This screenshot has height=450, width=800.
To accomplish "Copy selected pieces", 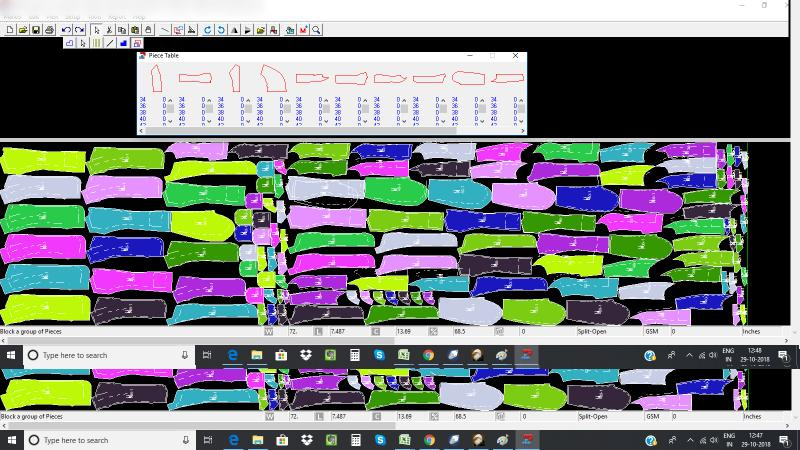I will click(x=121, y=30).
